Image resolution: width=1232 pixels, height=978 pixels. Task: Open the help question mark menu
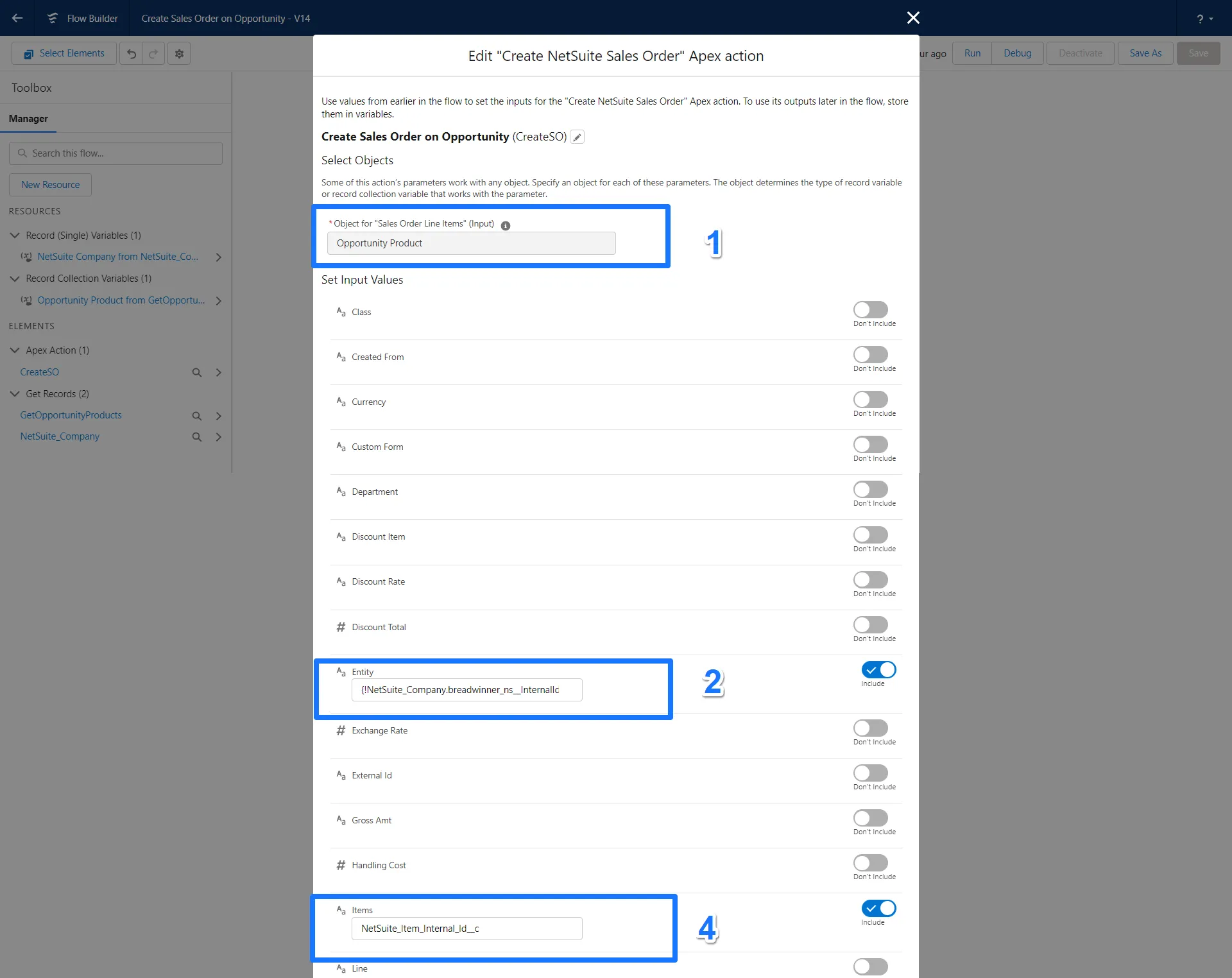click(x=1204, y=19)
